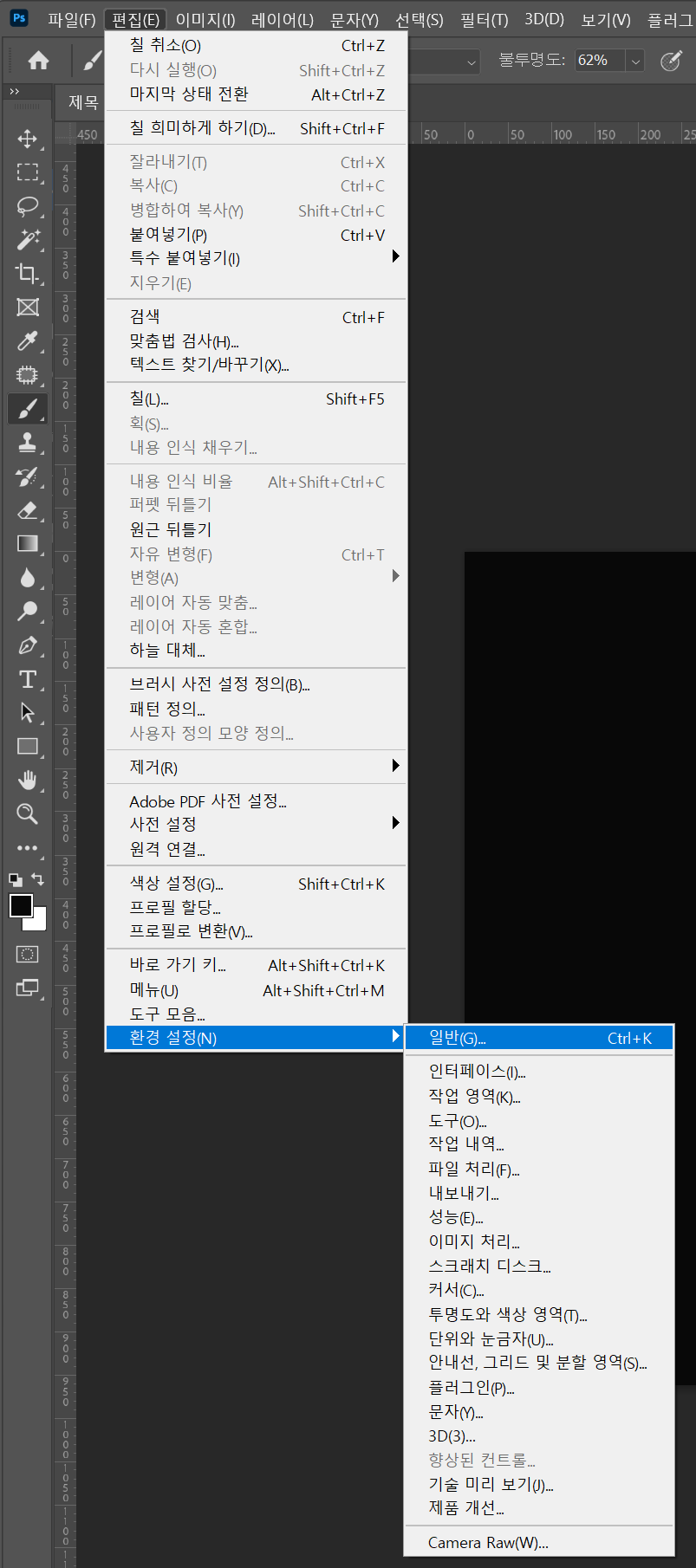Viewport: 696px width, 1568px height.
Task: Select the History Brush tool
Action: point(27,476)
